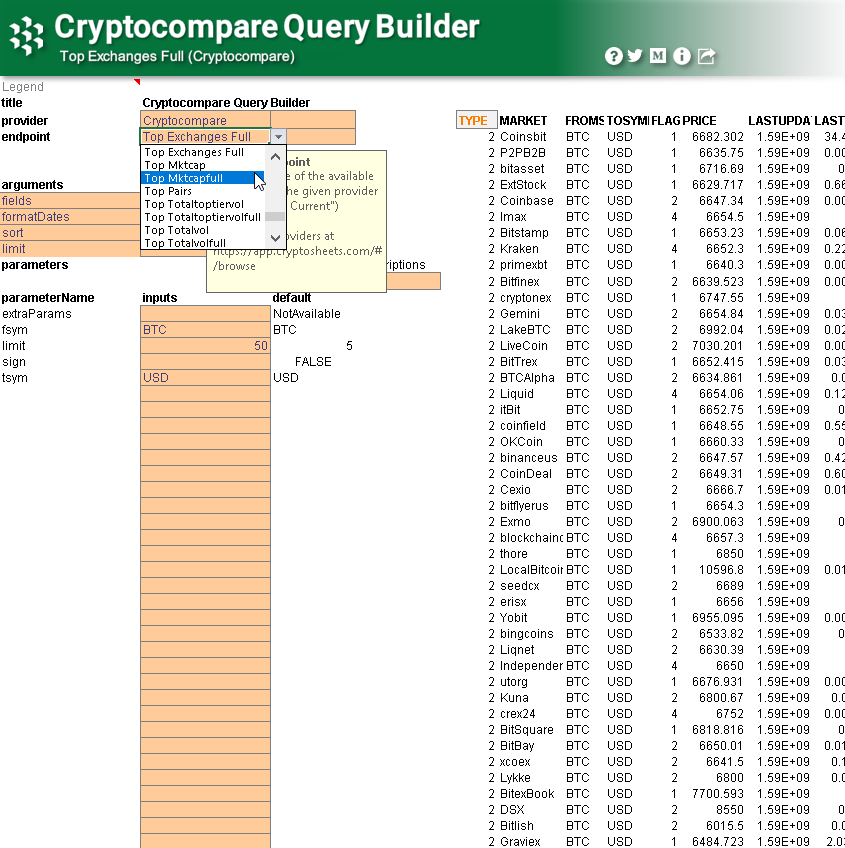Open the Medium "M" icon
This screenshot has height=848, width=845.
tap(658, 57)
